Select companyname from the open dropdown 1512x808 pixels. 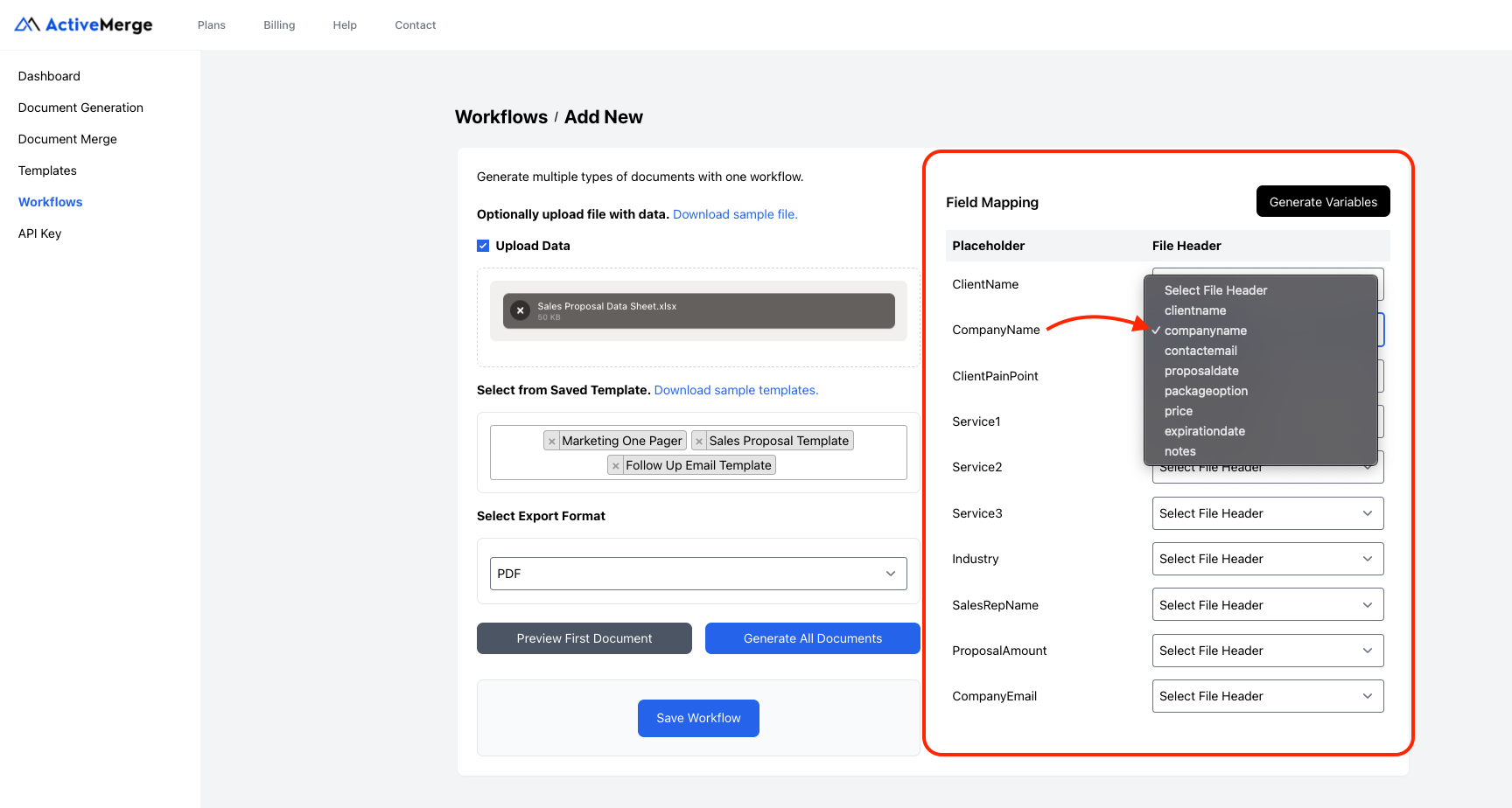(1205, 331)
